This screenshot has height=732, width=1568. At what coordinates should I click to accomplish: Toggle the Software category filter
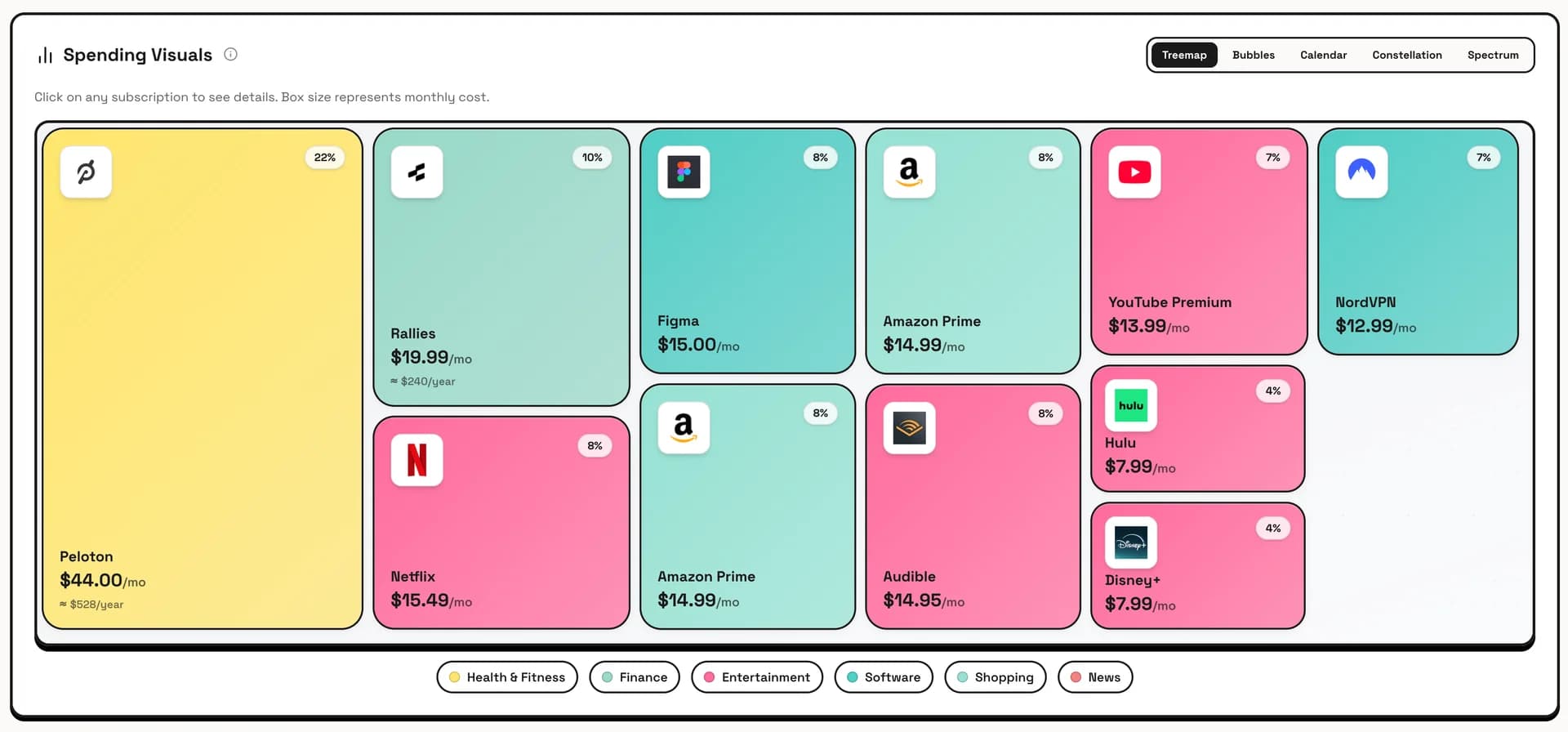pyautogui.click(x=884, y=677)
